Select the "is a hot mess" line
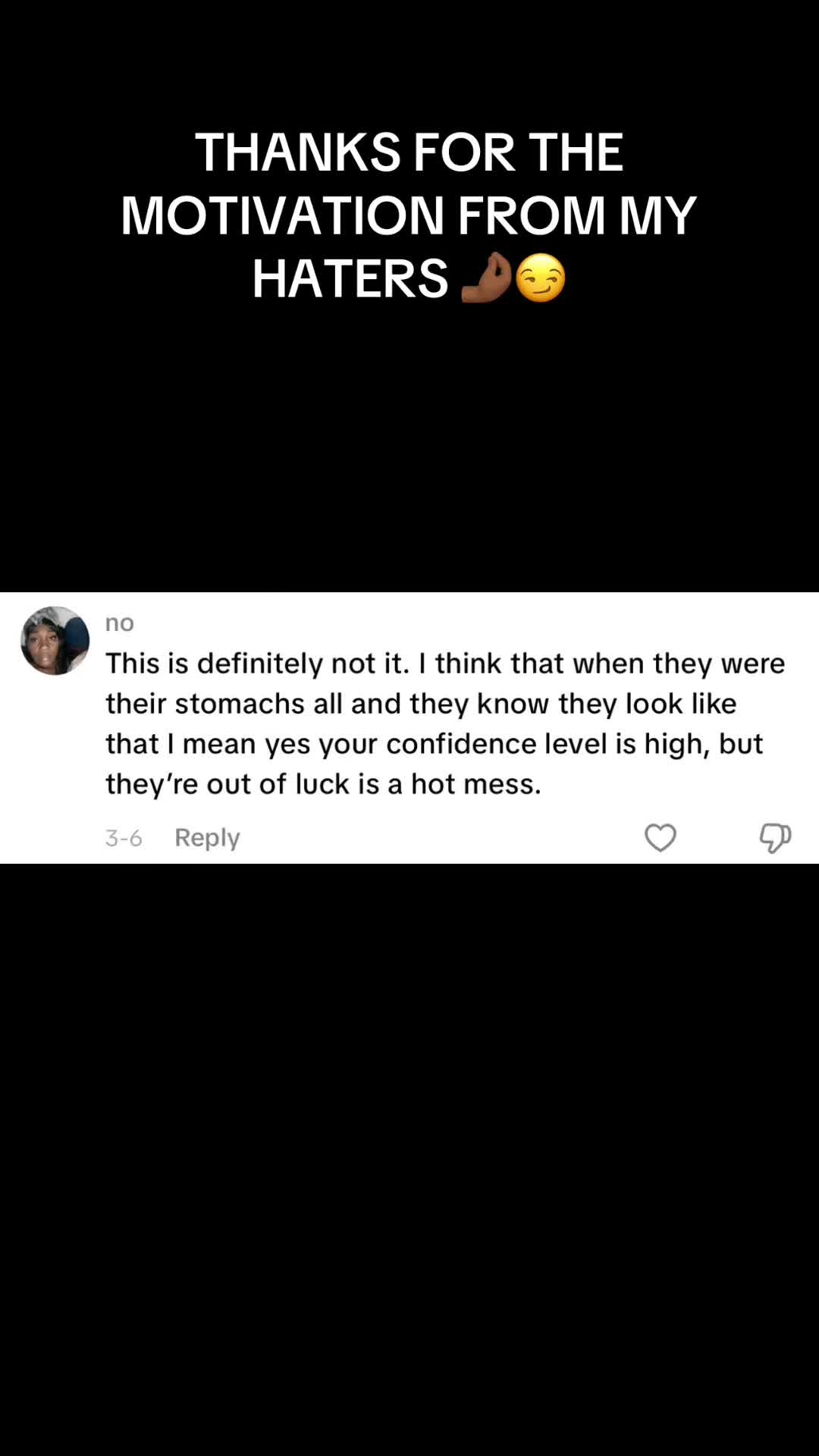This screenshot has width=819, height=1456. click(x=324, y=784)
